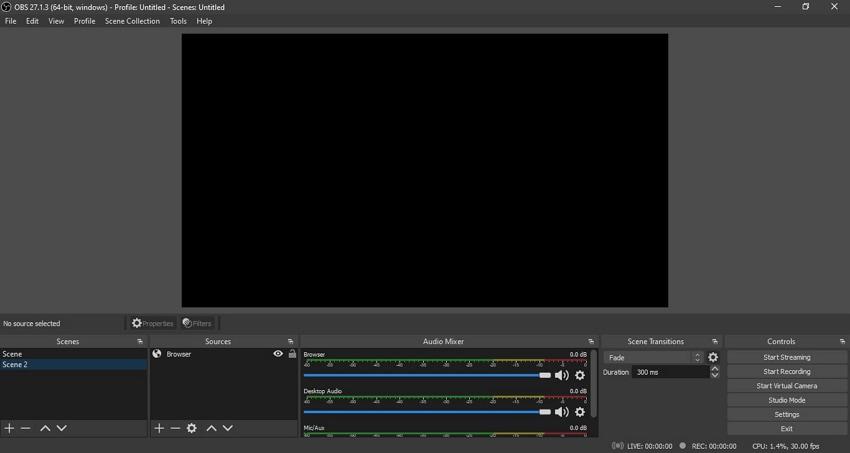Undock the Scenes panel using its header icon

(x=140, y=342)
